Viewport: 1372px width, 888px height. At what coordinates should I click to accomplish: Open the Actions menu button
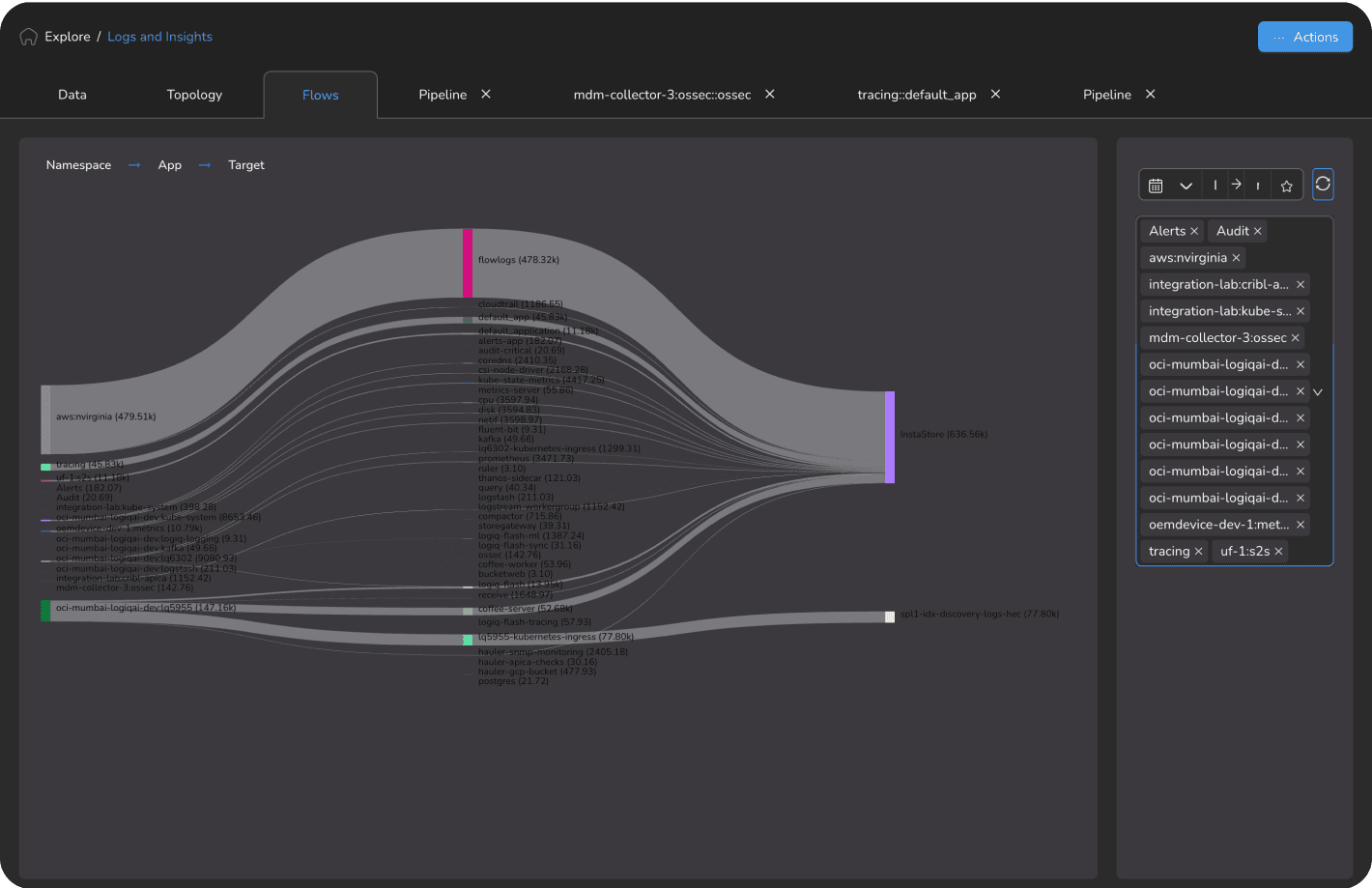(x=1304, y=37)
